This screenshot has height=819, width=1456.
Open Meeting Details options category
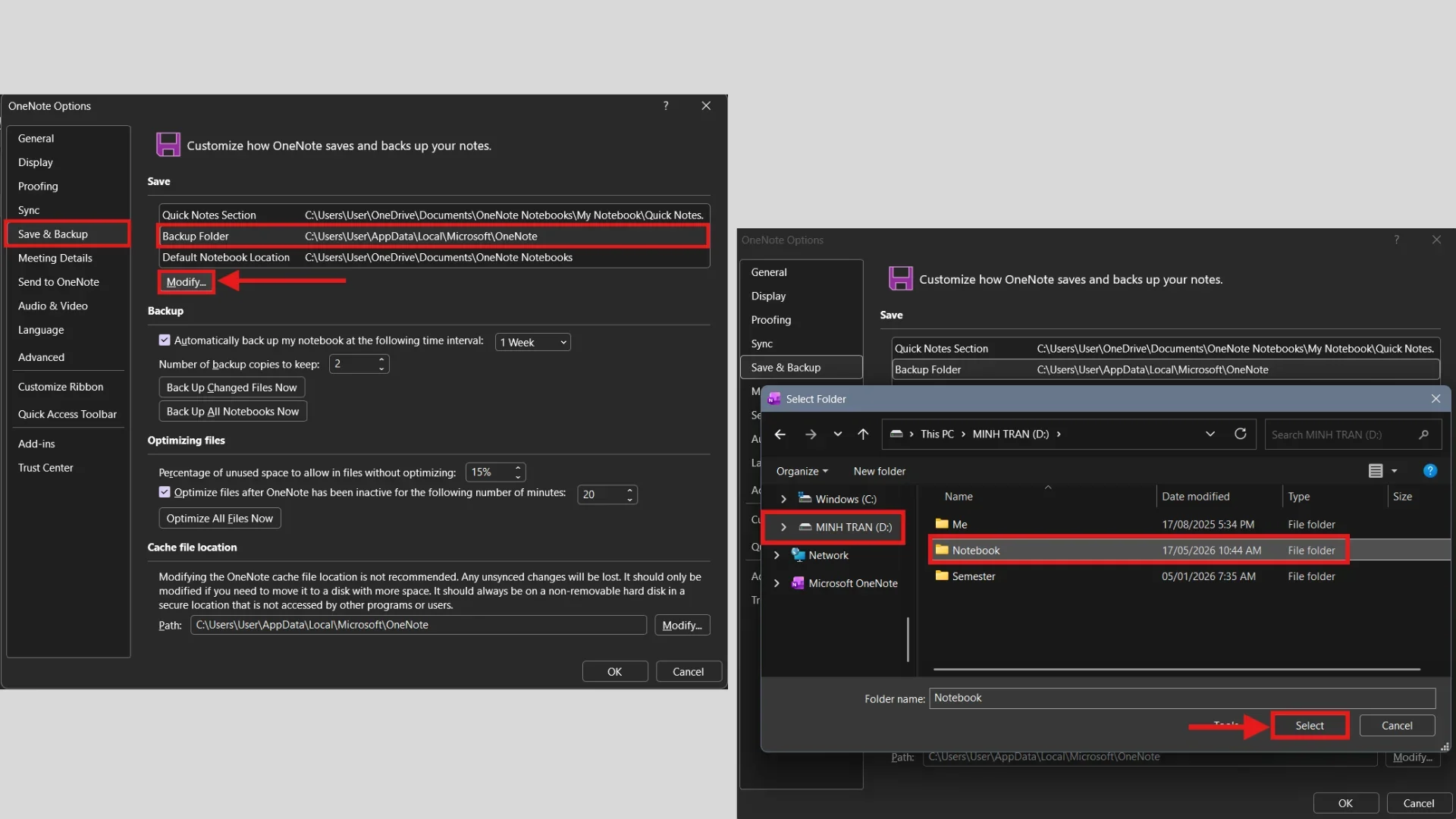point(55,258)
